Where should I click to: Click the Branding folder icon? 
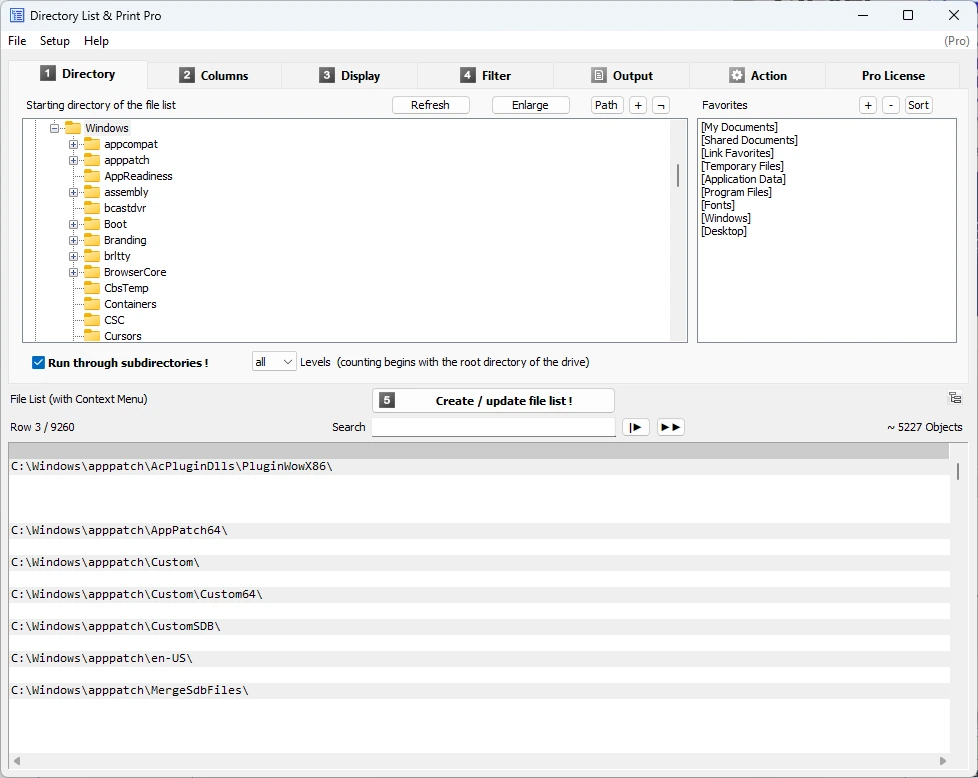[x=92, y=240]
